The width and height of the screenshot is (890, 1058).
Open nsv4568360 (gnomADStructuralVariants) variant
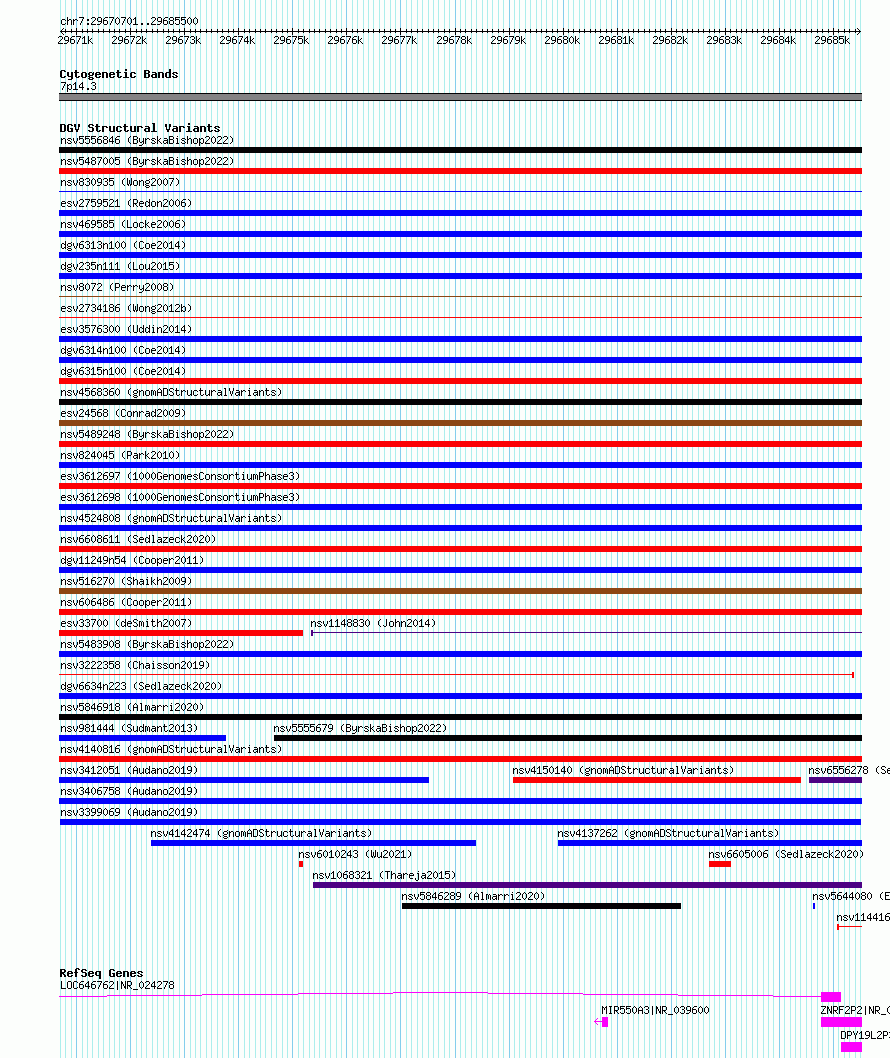[171, 392]
